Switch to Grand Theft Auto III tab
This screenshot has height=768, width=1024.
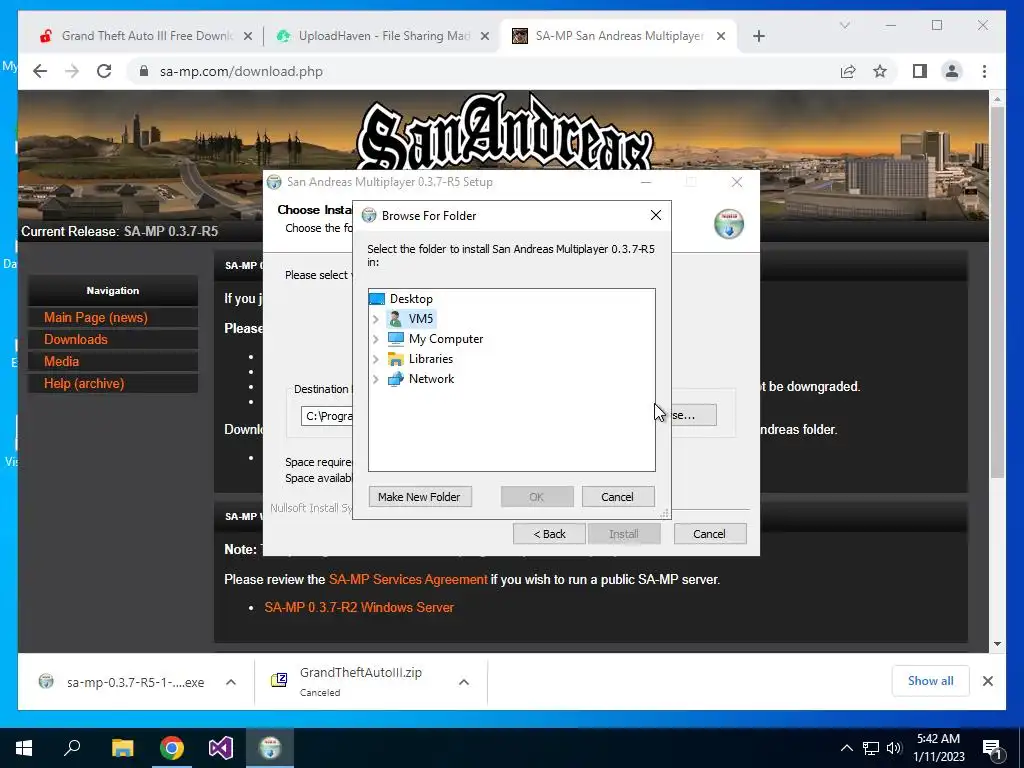tap(146, 36)
